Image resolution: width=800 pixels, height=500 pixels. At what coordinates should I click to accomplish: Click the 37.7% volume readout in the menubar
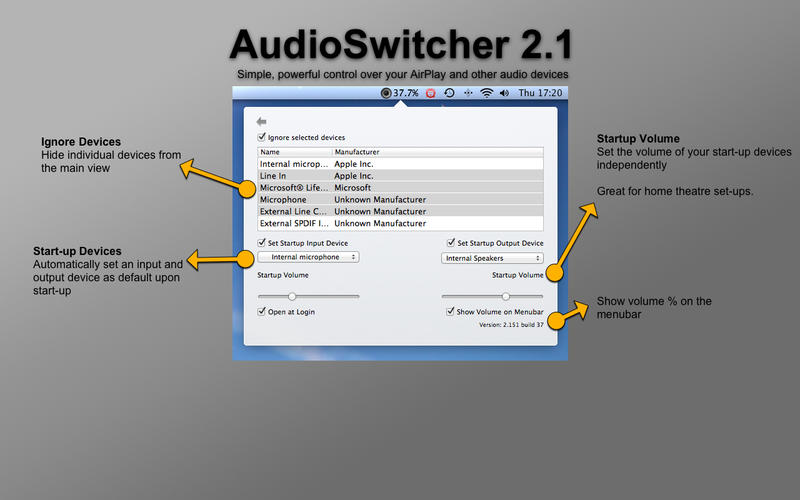point(406,93)
